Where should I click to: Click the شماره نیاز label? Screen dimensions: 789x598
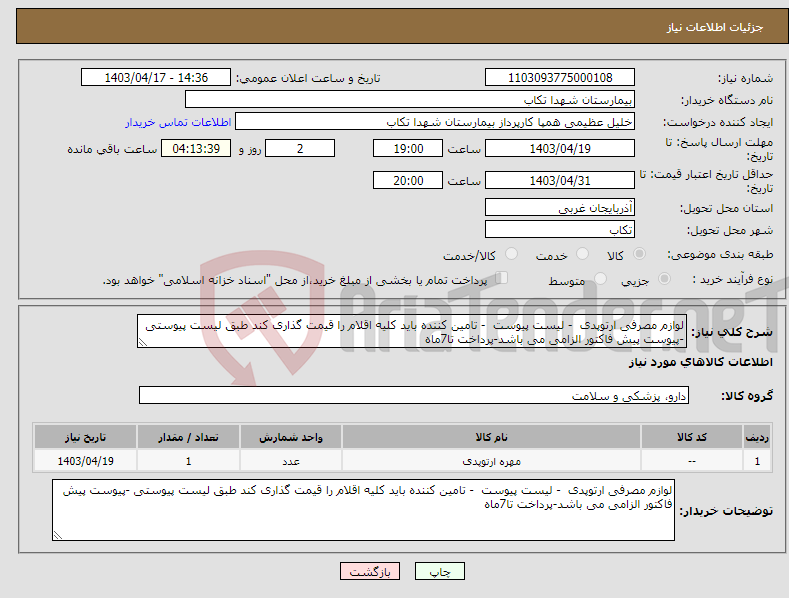point(745,78)
